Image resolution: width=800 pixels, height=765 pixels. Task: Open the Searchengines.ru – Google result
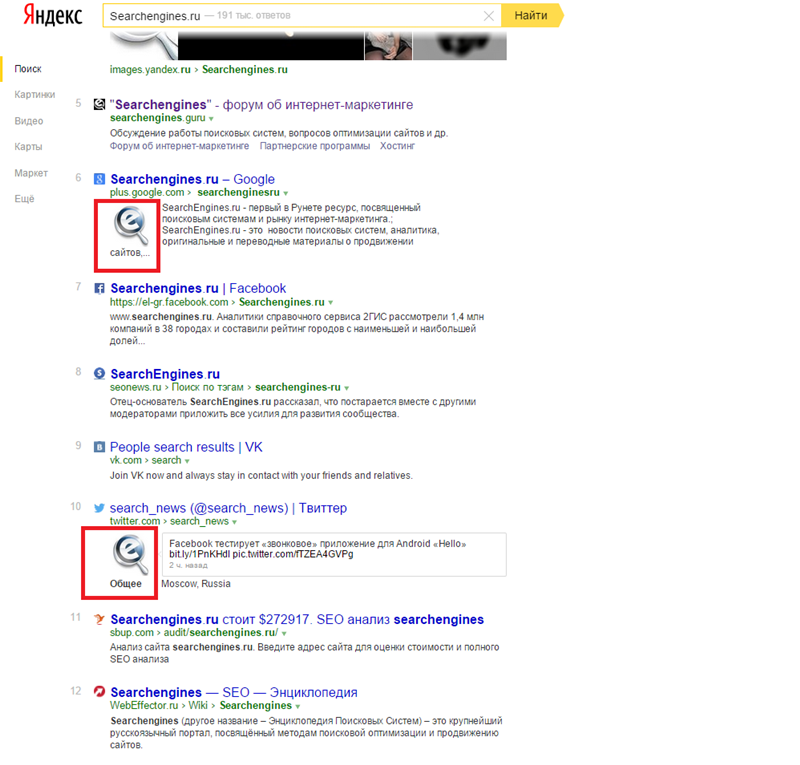[x=192, y=179]
